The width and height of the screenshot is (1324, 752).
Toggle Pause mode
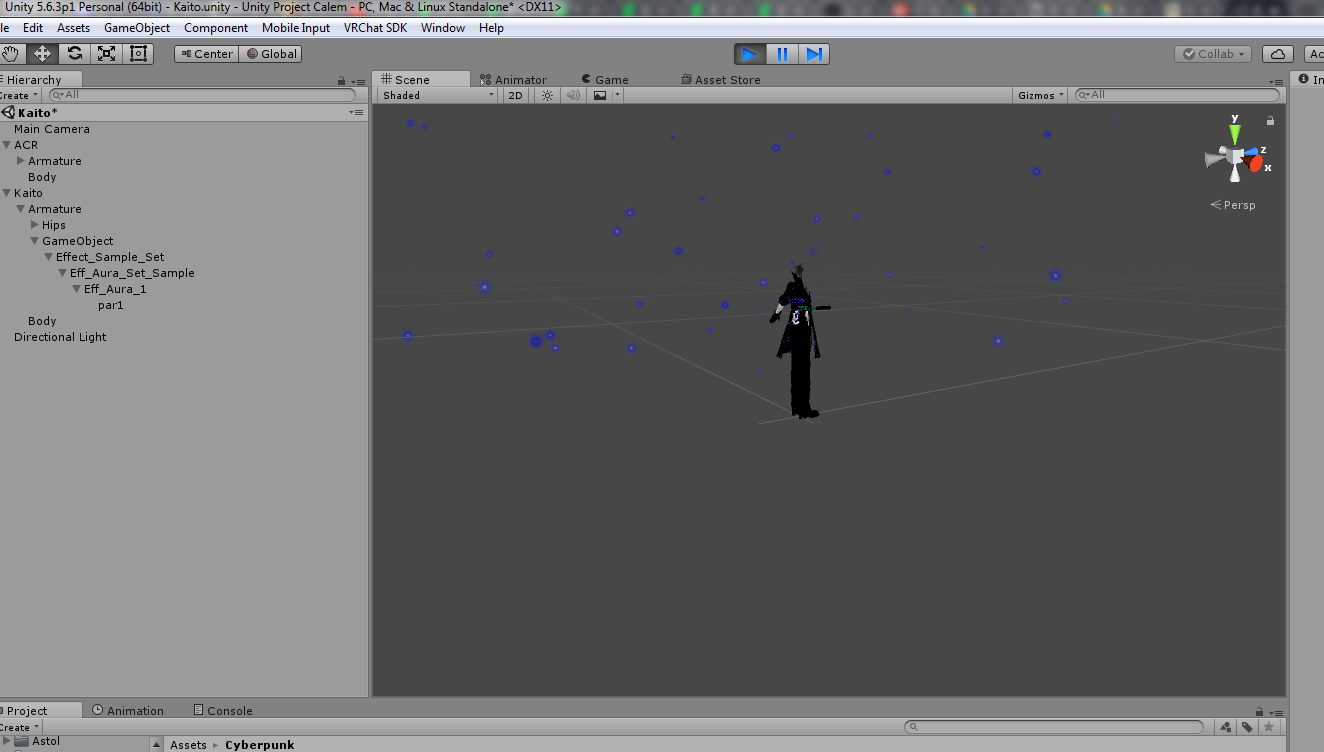782,54
